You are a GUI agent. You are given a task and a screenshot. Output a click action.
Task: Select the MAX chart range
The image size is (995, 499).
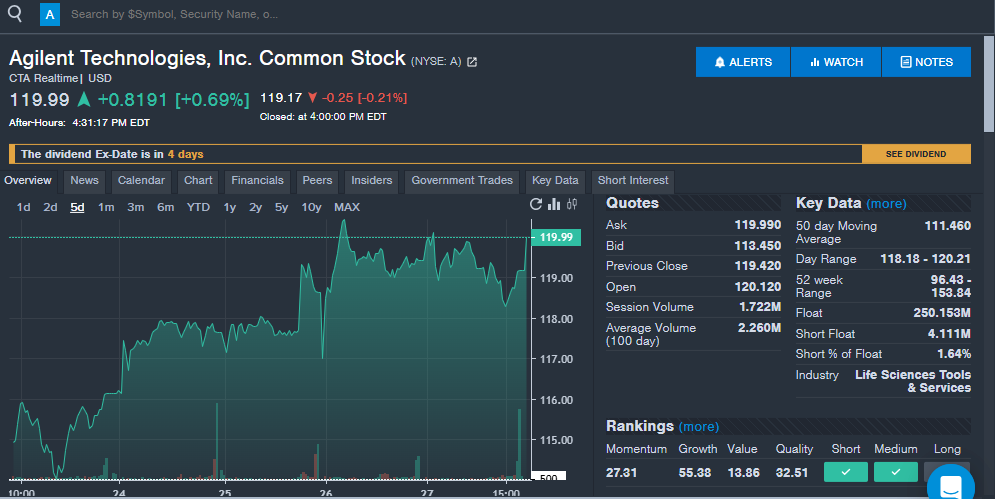point(347,208)
